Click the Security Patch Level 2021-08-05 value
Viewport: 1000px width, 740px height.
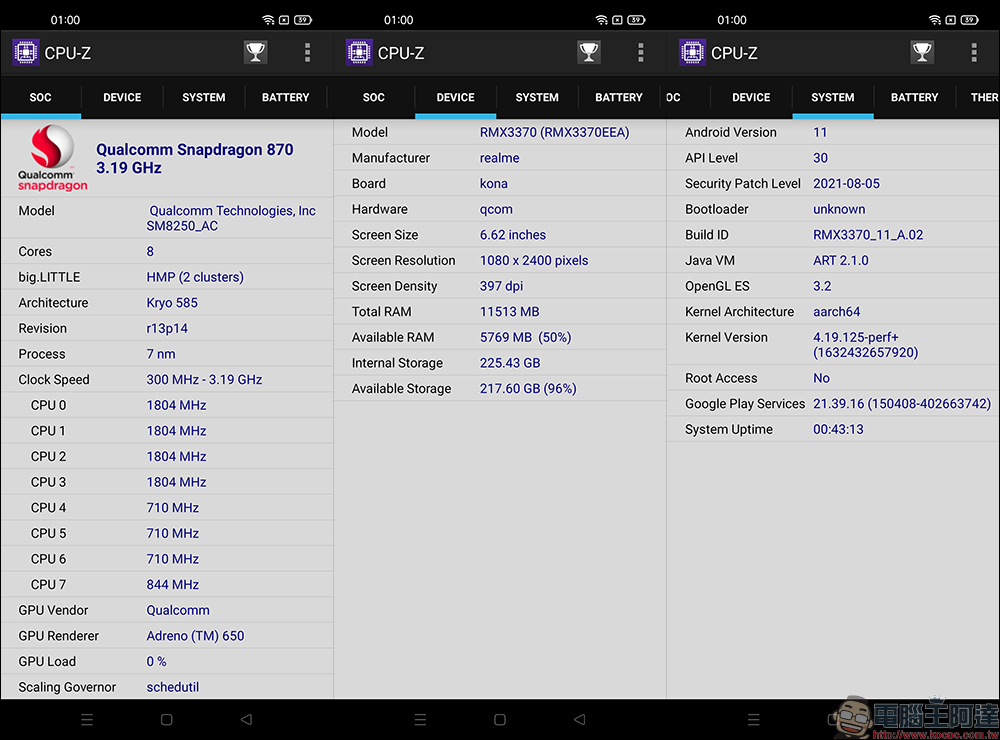point(846,183)
